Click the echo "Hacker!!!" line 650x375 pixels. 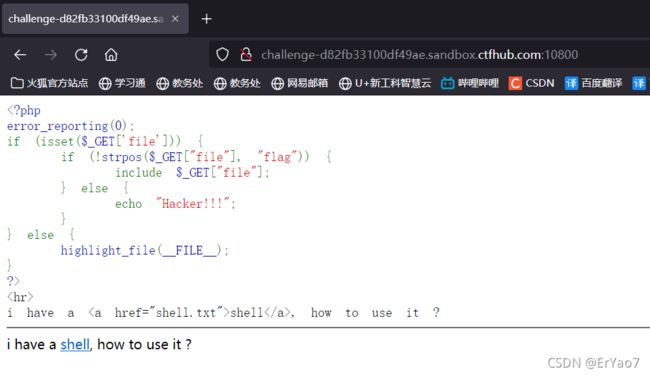(x=175, y=203)
